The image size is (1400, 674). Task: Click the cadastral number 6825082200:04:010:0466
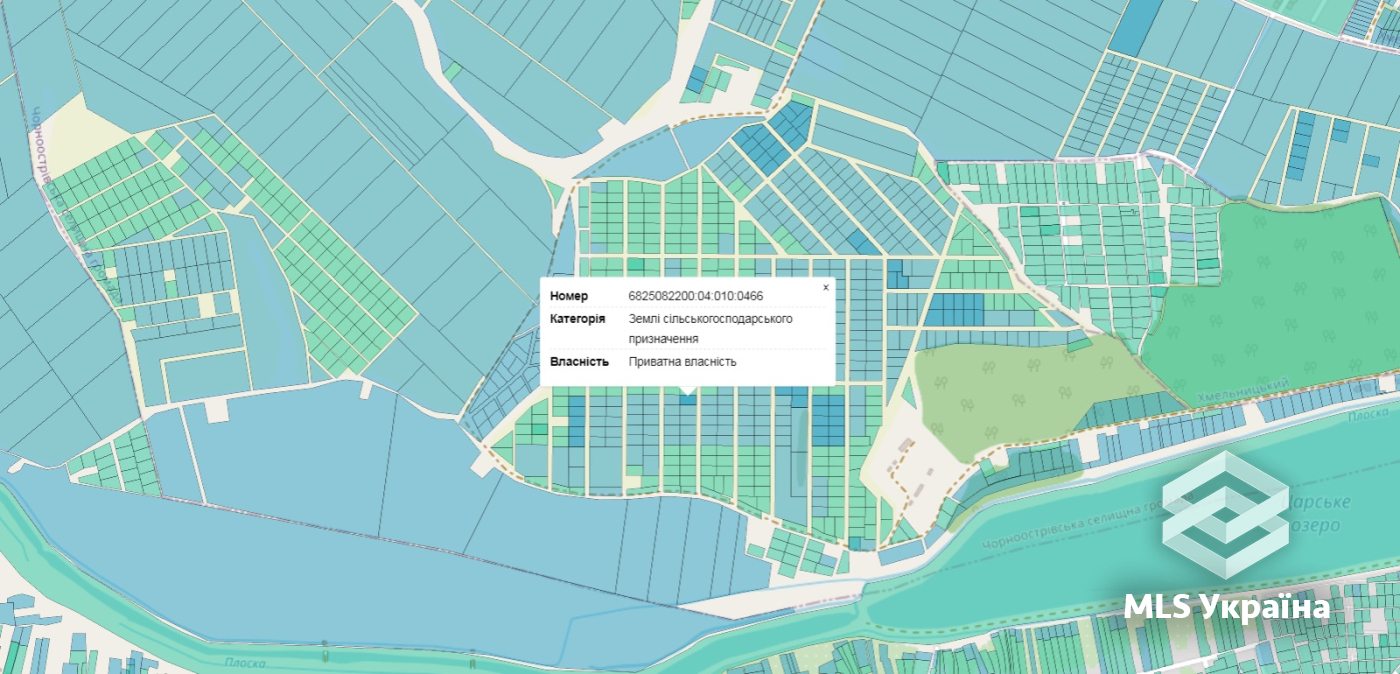(696, 296)
